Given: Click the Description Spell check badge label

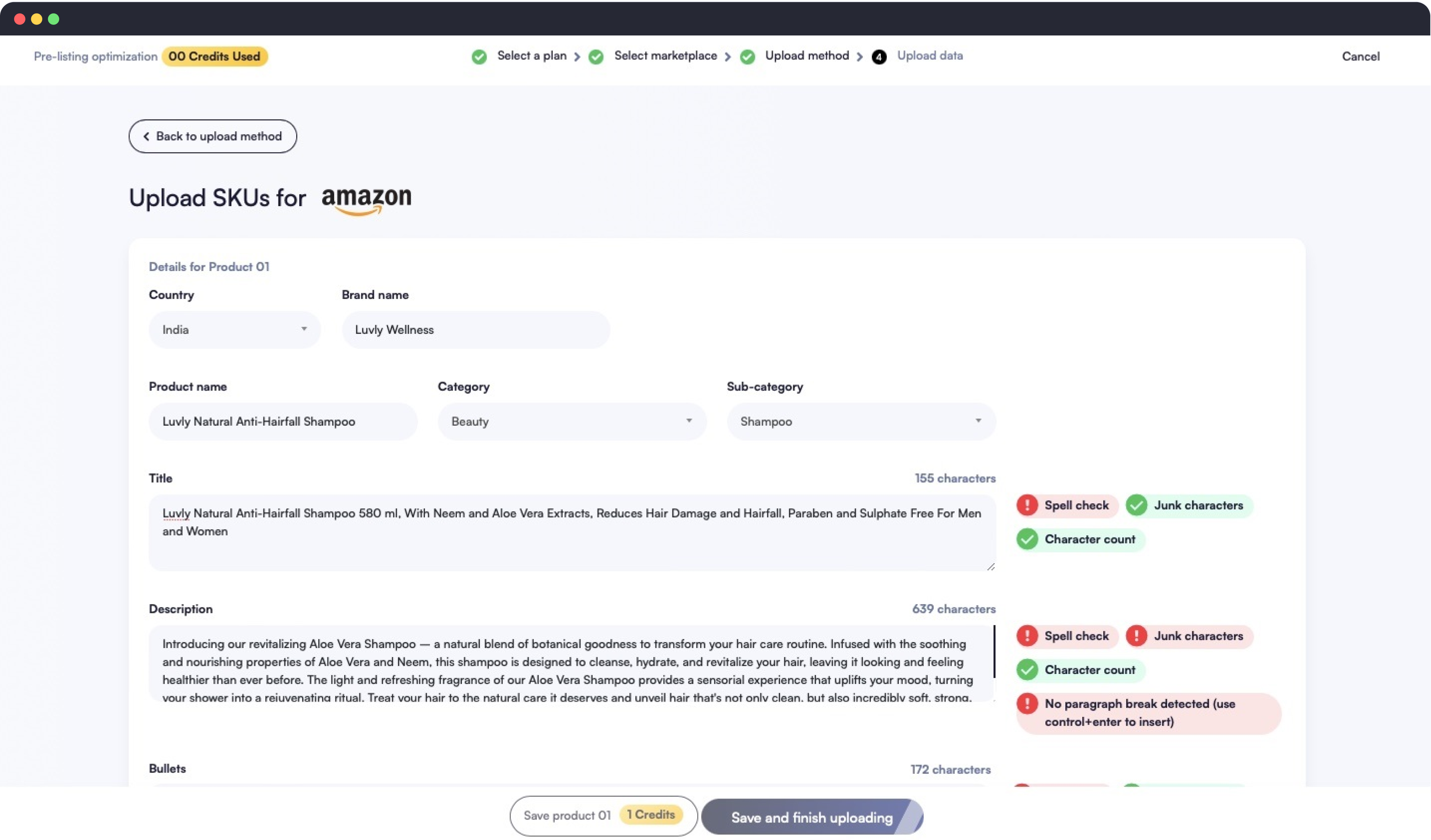Looking at the screenshot, I should [1076, 636].
